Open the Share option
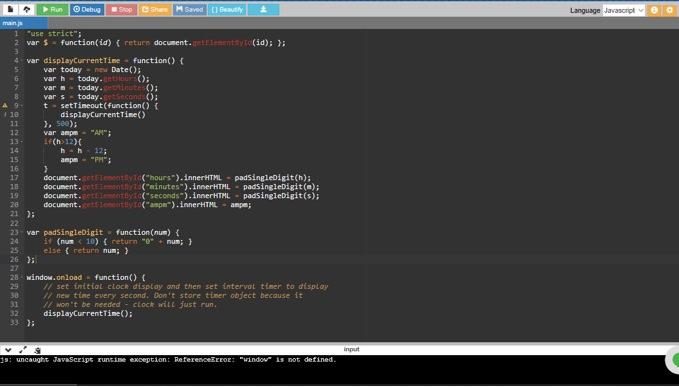 (x=155, y=9)
